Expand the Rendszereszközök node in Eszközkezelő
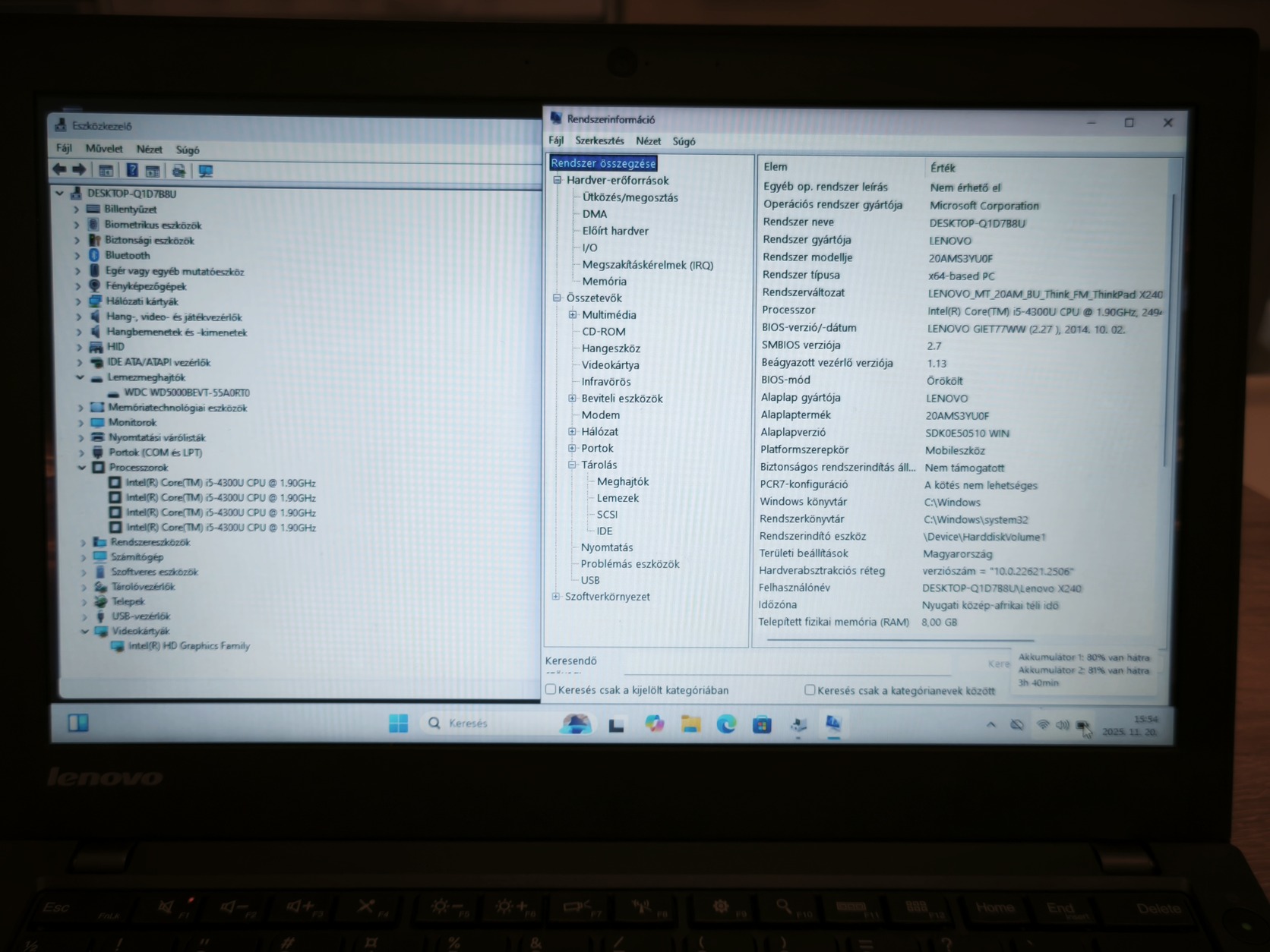Image resolution: width=1270 pixels, height=952 pixels. (84, 542)
